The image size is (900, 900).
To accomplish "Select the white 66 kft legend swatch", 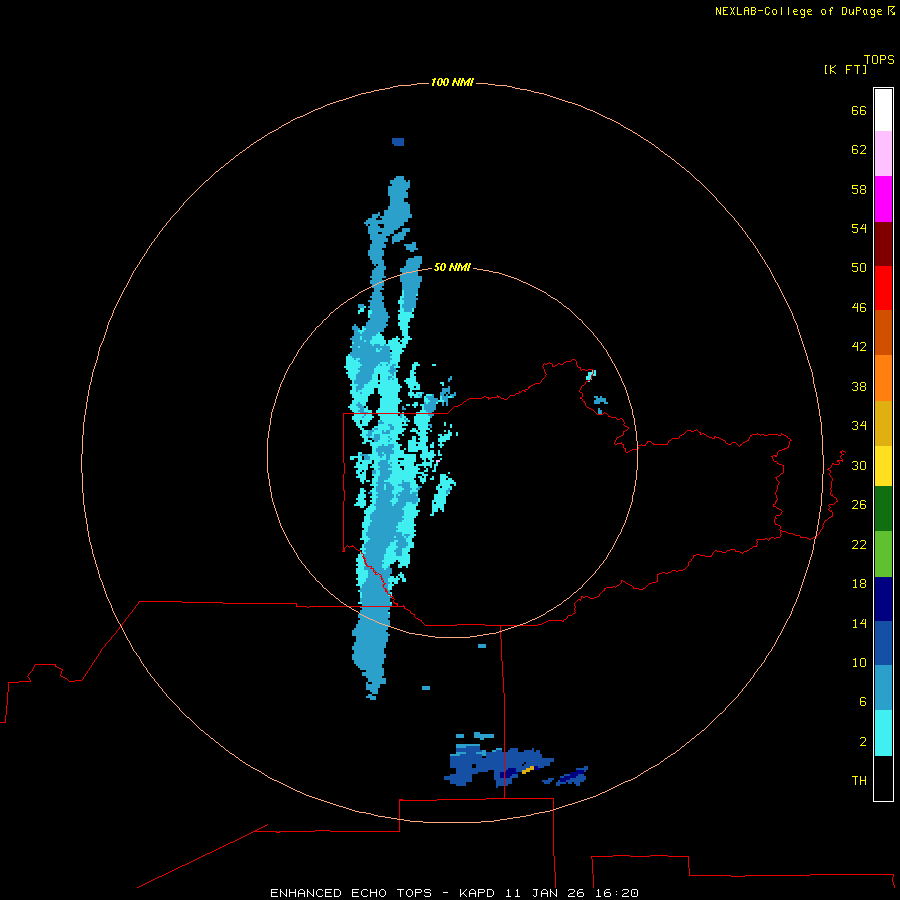I will 883,110.
